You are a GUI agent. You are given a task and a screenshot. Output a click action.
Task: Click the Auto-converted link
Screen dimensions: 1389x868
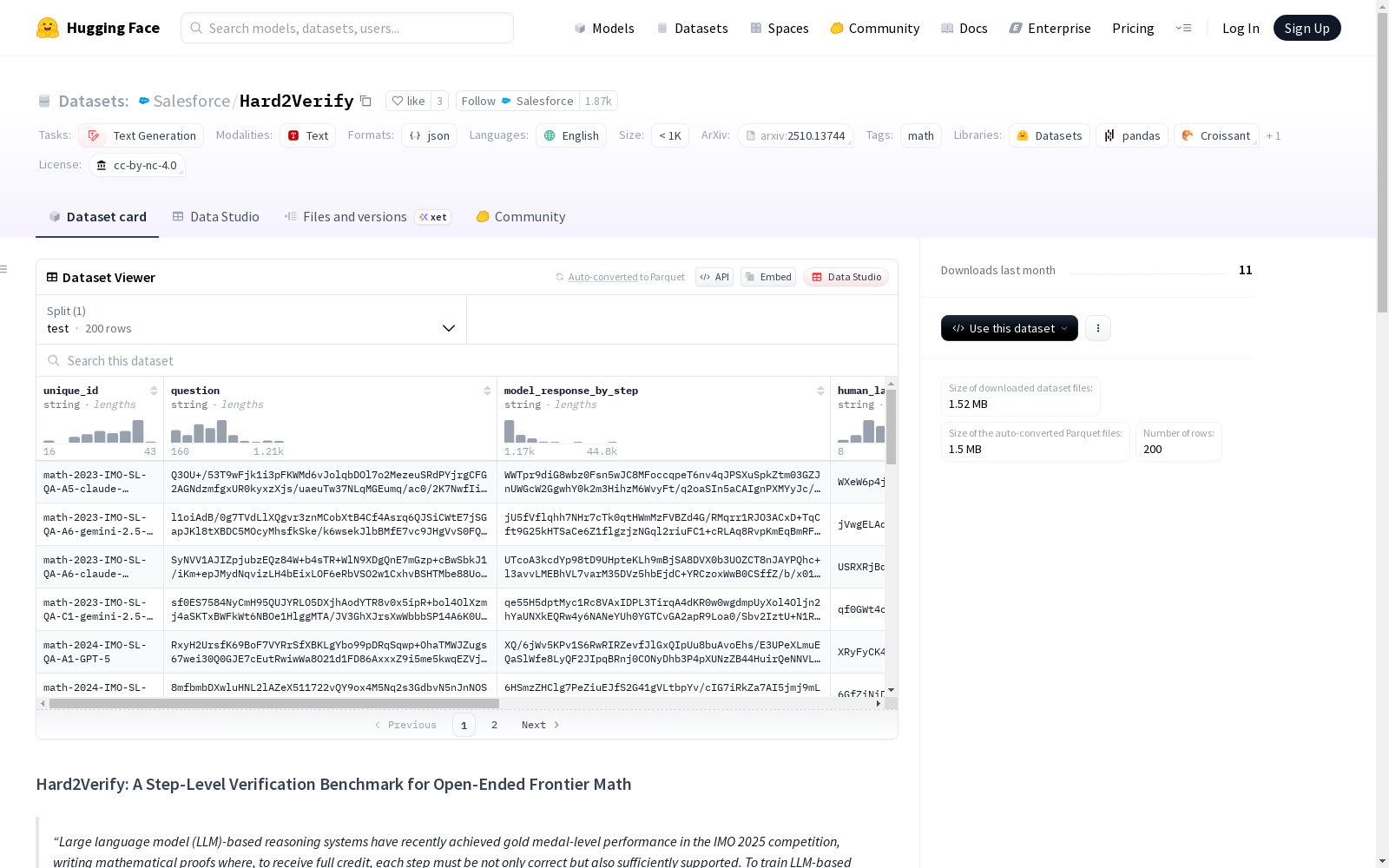(603, 277)
